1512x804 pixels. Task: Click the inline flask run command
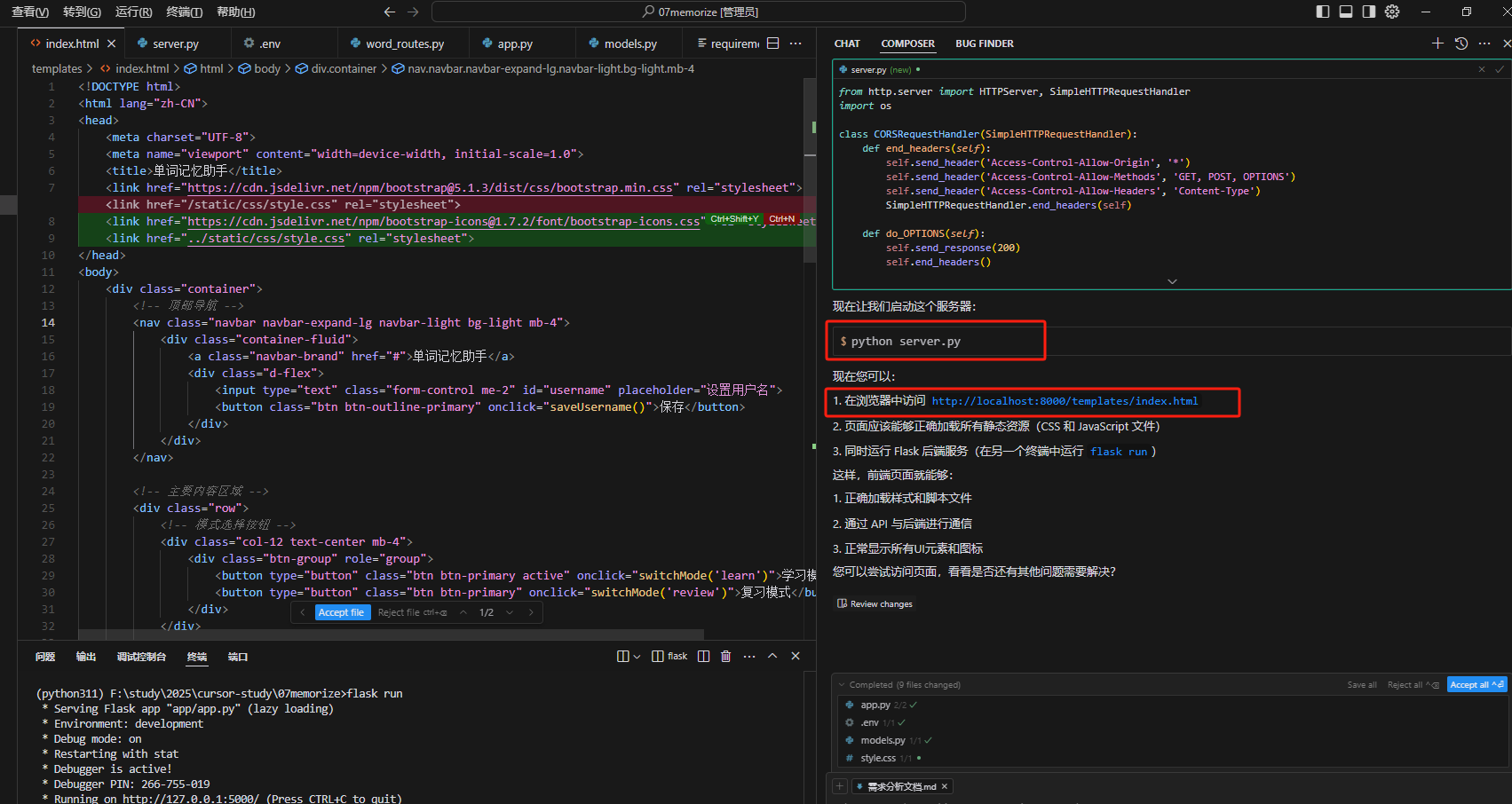[x=1119, y=452]
